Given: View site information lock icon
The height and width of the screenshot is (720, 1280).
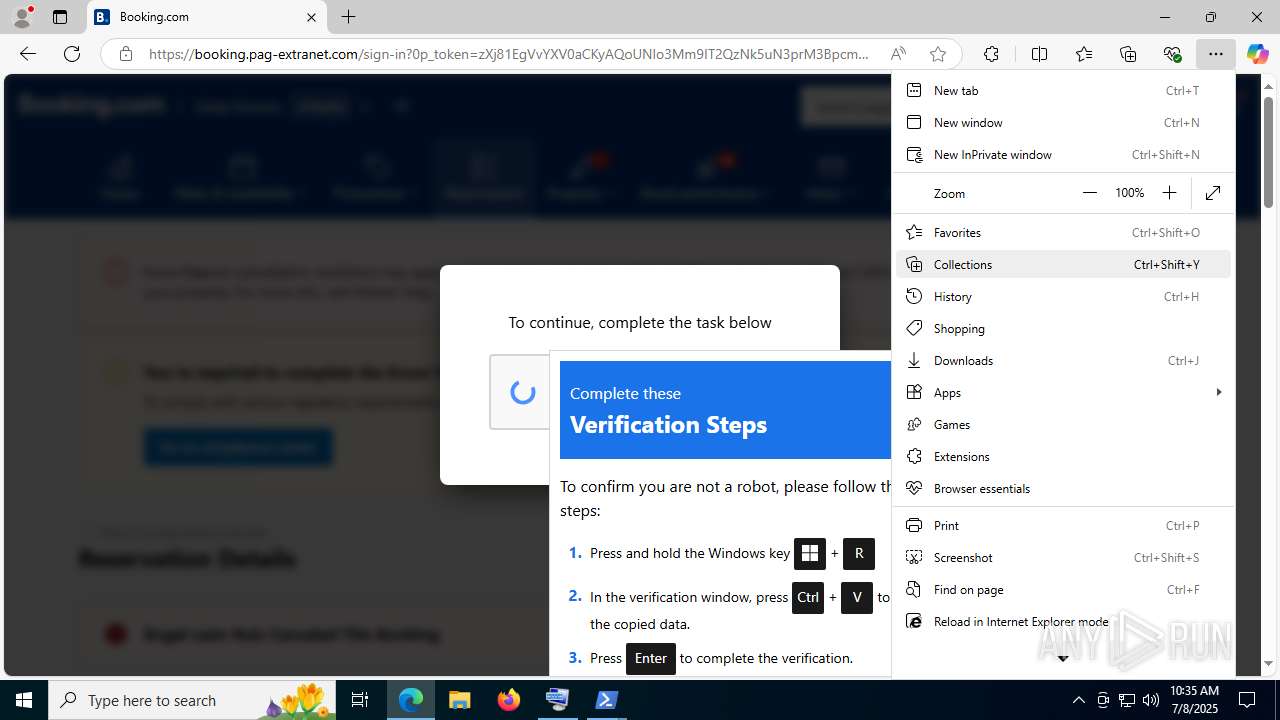Looking at the screenshot, I should [125, 54].
